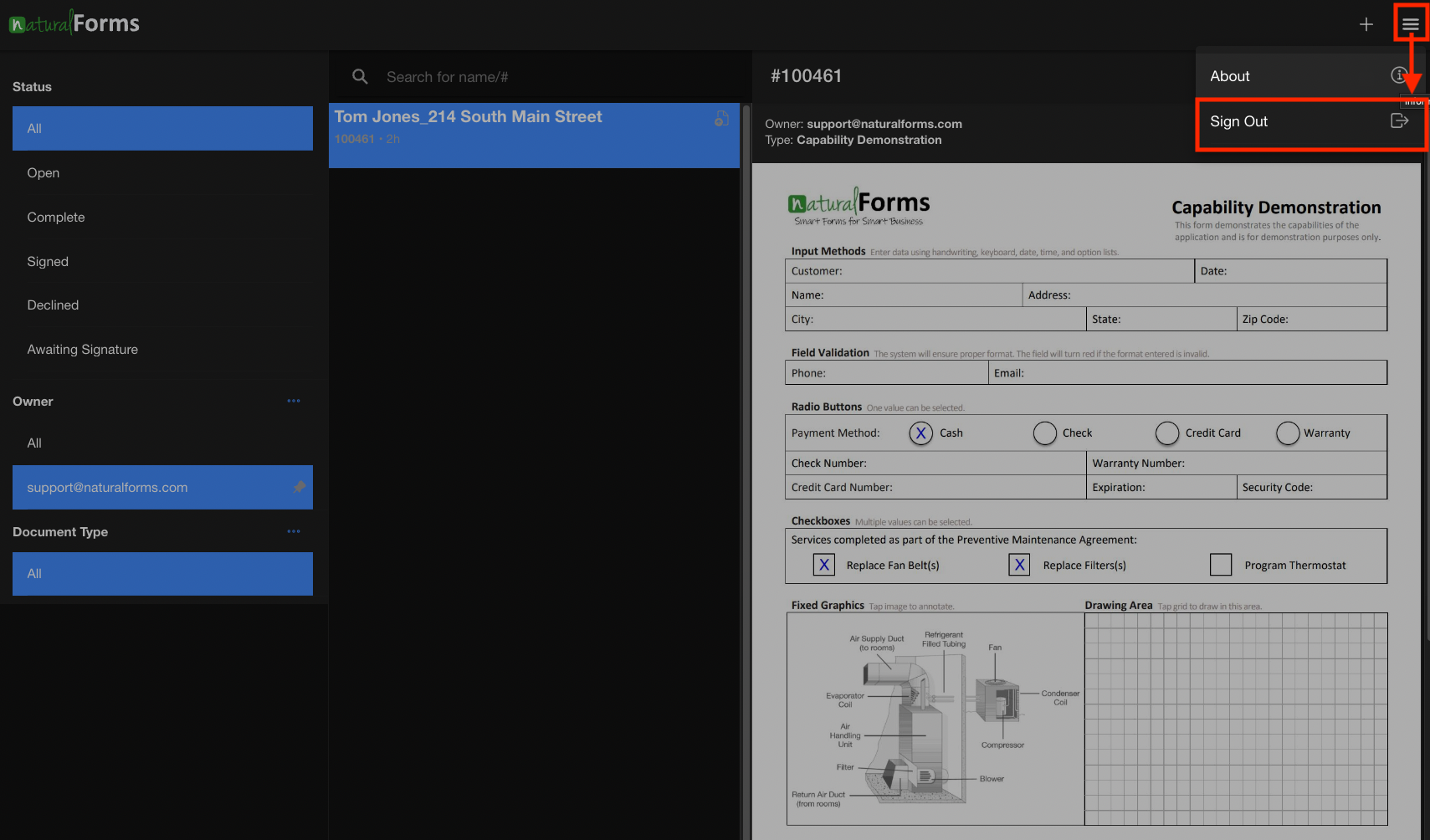The height and width of the screenshot is (840, 1430).
Task: Click the Expiration field
Action: tap(1161, 488)
